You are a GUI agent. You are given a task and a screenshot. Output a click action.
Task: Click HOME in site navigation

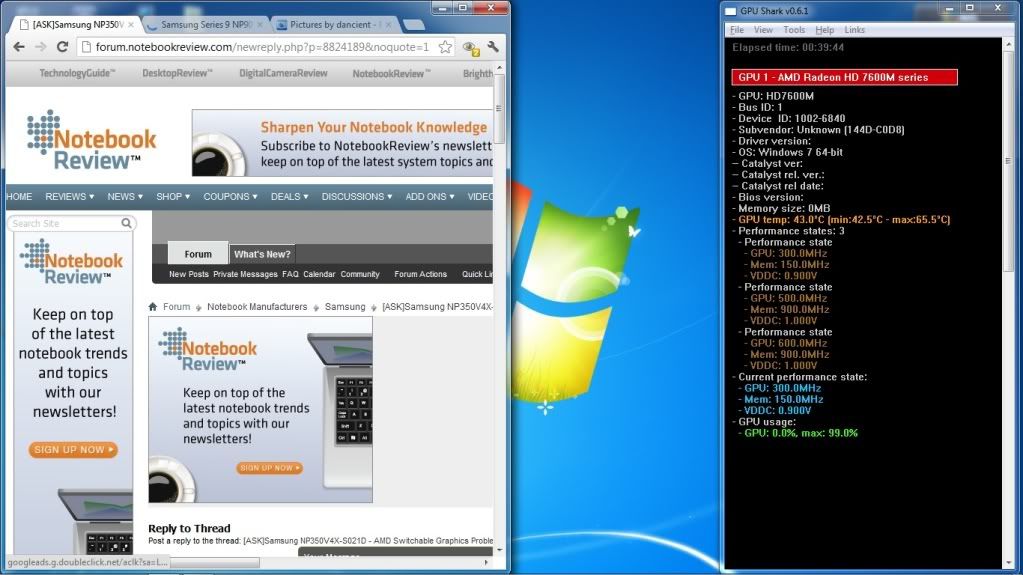(19, 196)
